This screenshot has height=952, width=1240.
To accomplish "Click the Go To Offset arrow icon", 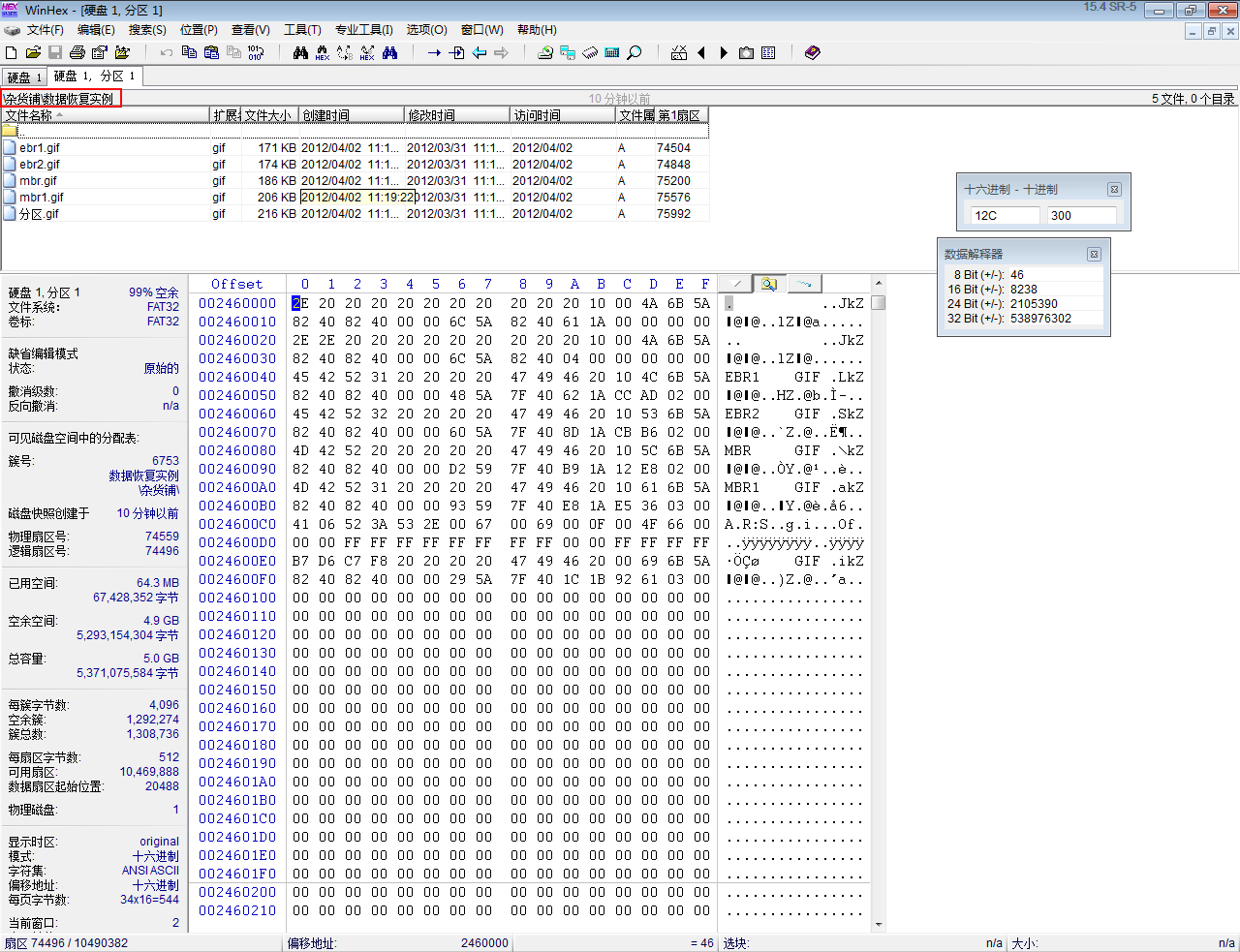I will point(434,52).
